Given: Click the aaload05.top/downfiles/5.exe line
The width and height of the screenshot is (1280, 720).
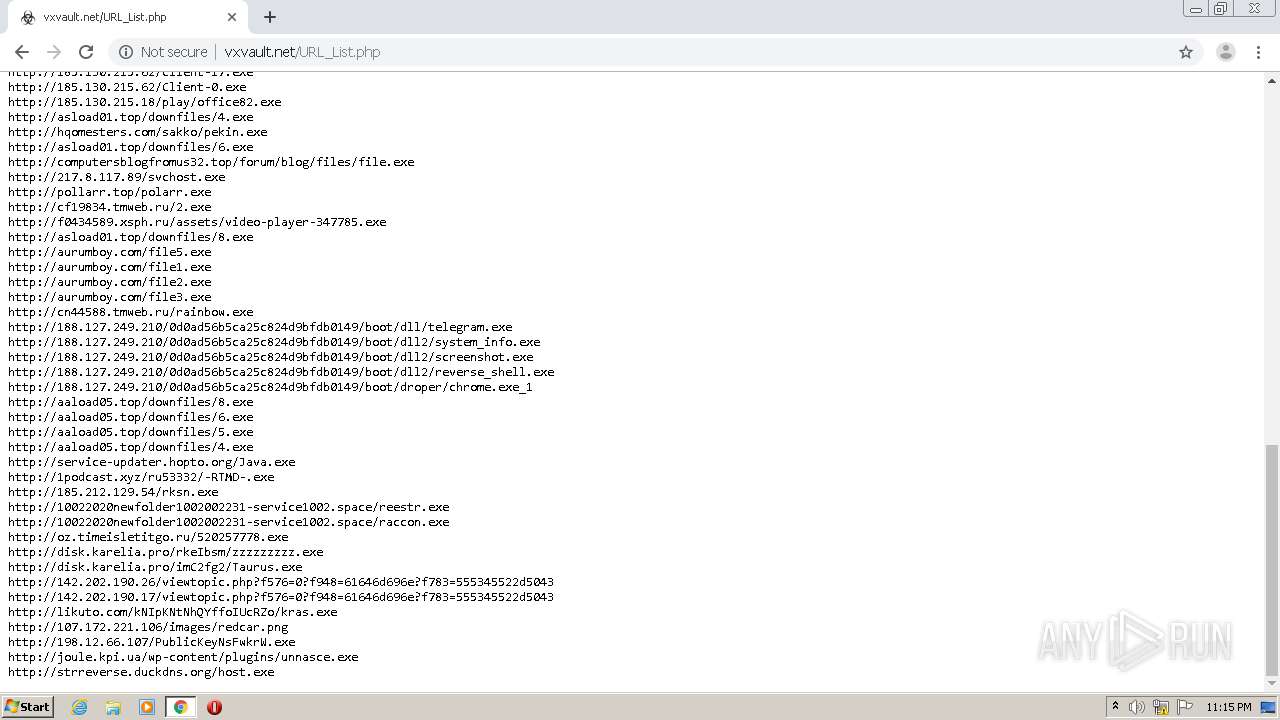Looking at the screenshot, I should coord(131,432).
